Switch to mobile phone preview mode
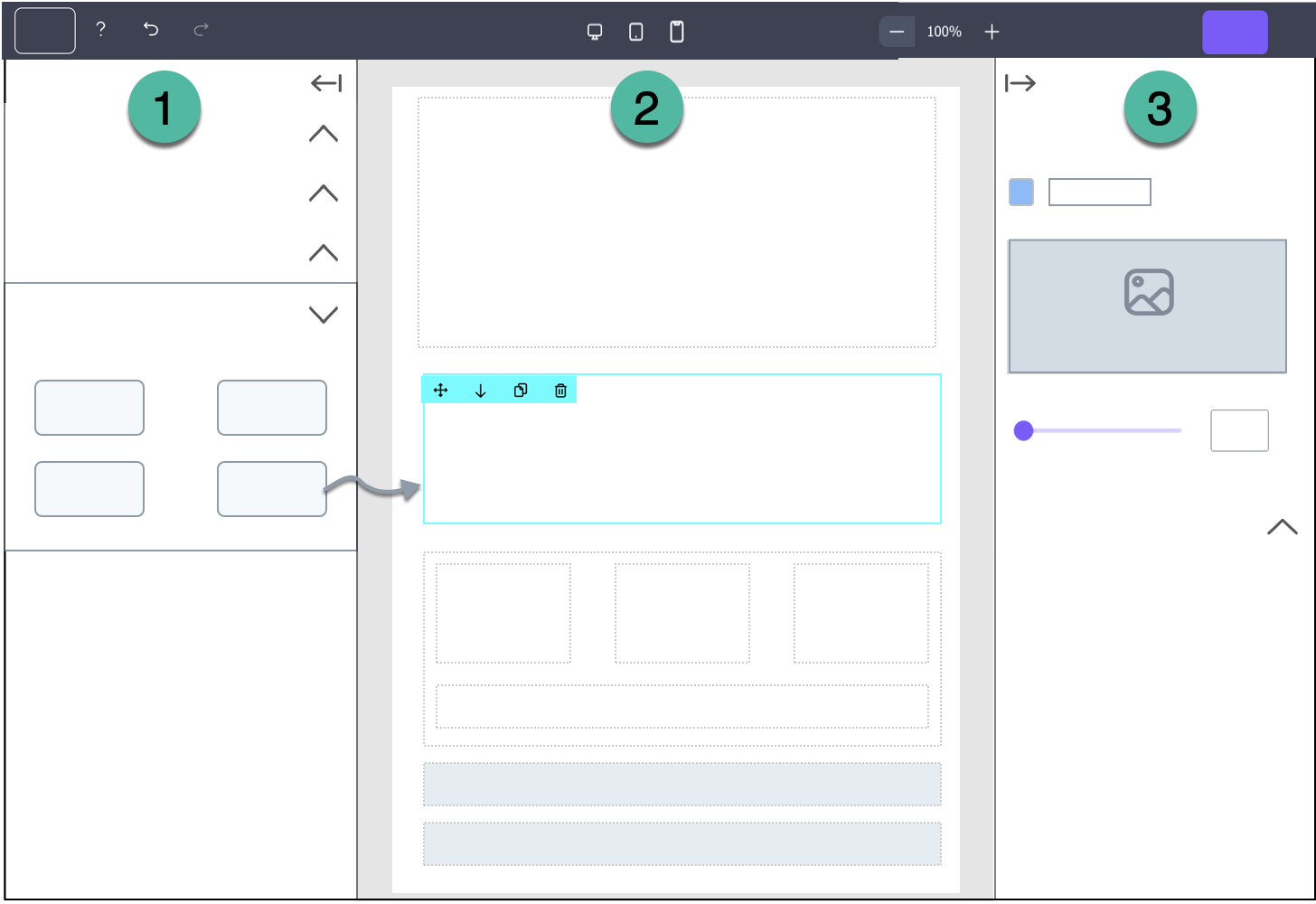This screenshot has height=904, width=1316. [676, 32]
